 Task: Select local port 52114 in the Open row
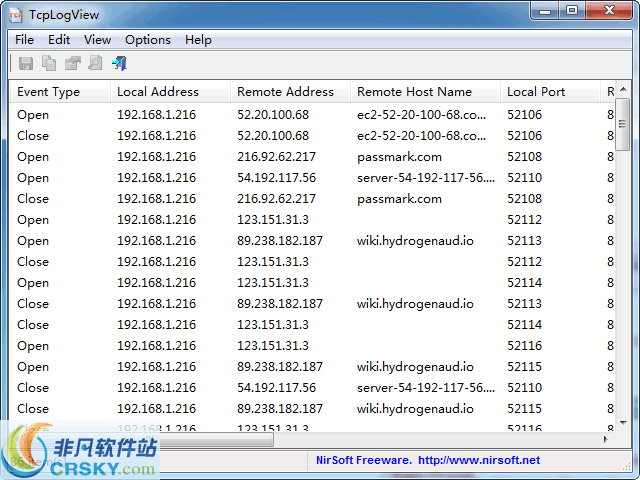524,282
